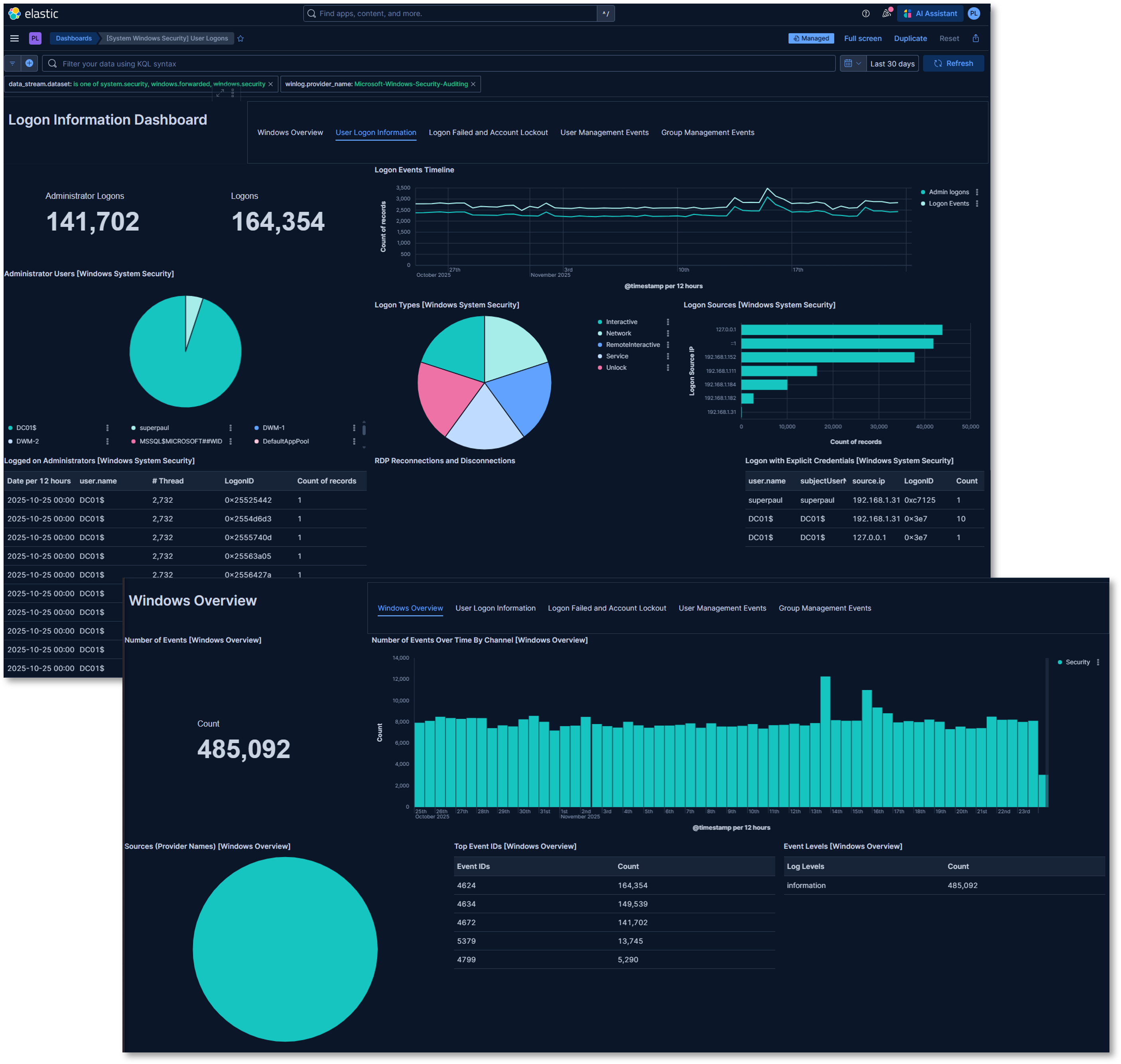Open the share dashboard icon
The height and width of the screenshot is (1064, 1121).
click(976, 38)
